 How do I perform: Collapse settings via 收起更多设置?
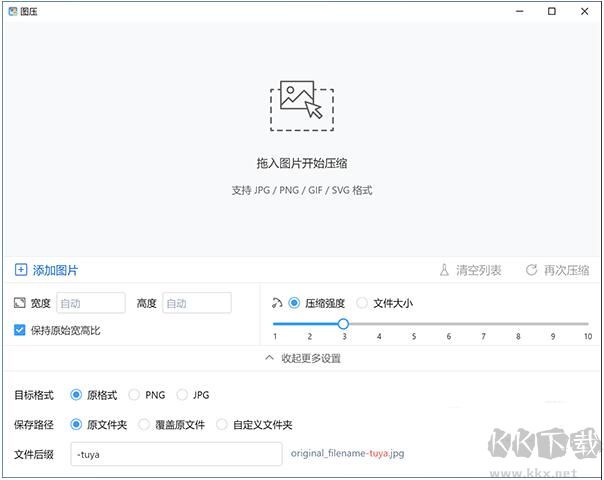click(302, 358)
